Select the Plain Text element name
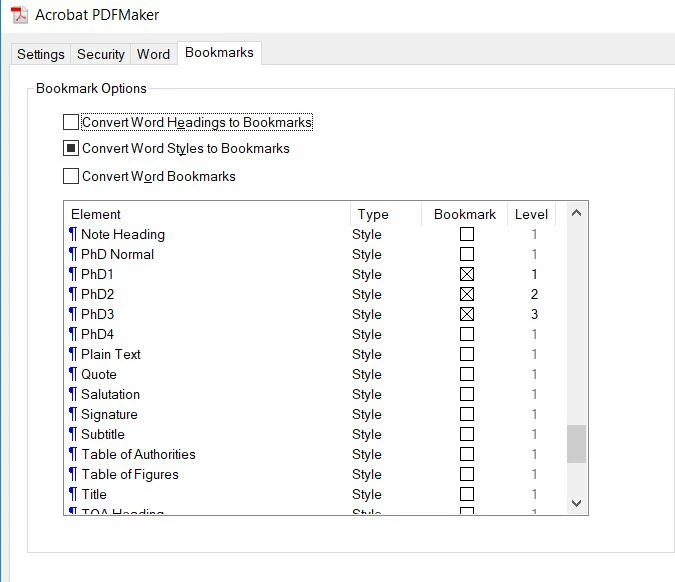 tap(111, 354)
